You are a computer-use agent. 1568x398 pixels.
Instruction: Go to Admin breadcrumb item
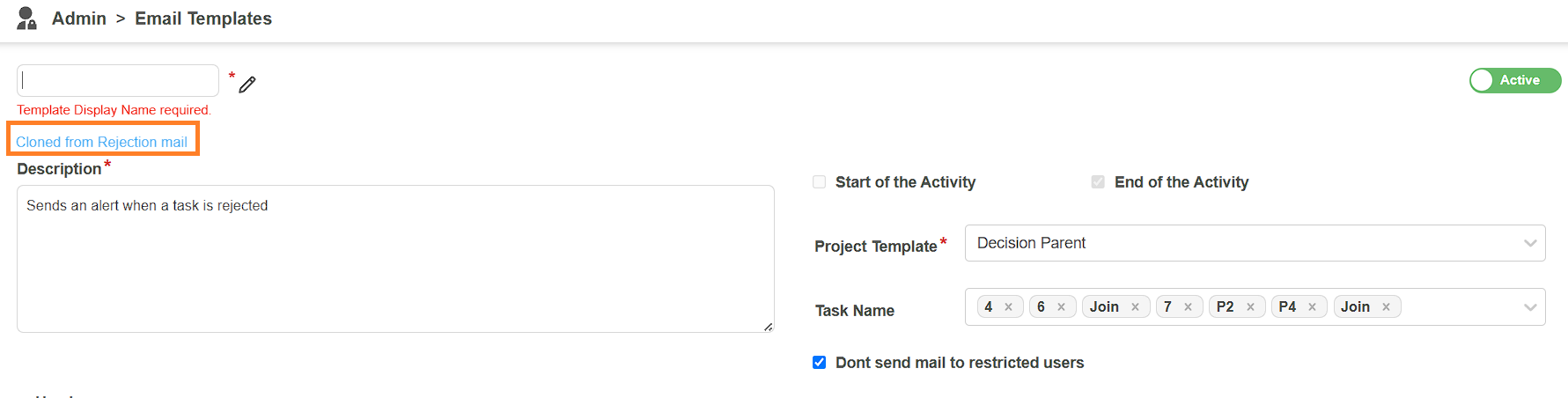(x=79, y=18)
